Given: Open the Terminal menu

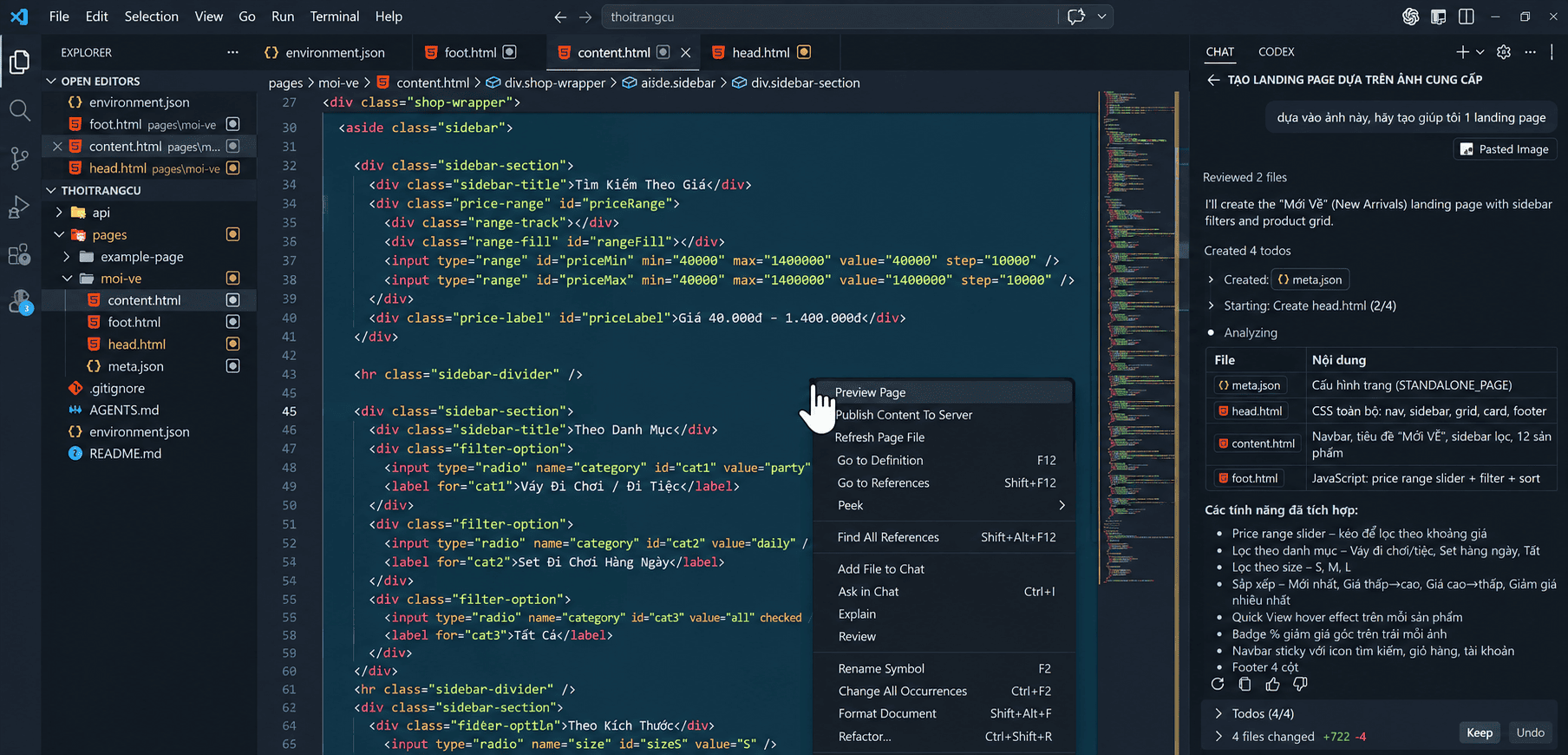Looking at the screenshot, I should pos(334,16).
